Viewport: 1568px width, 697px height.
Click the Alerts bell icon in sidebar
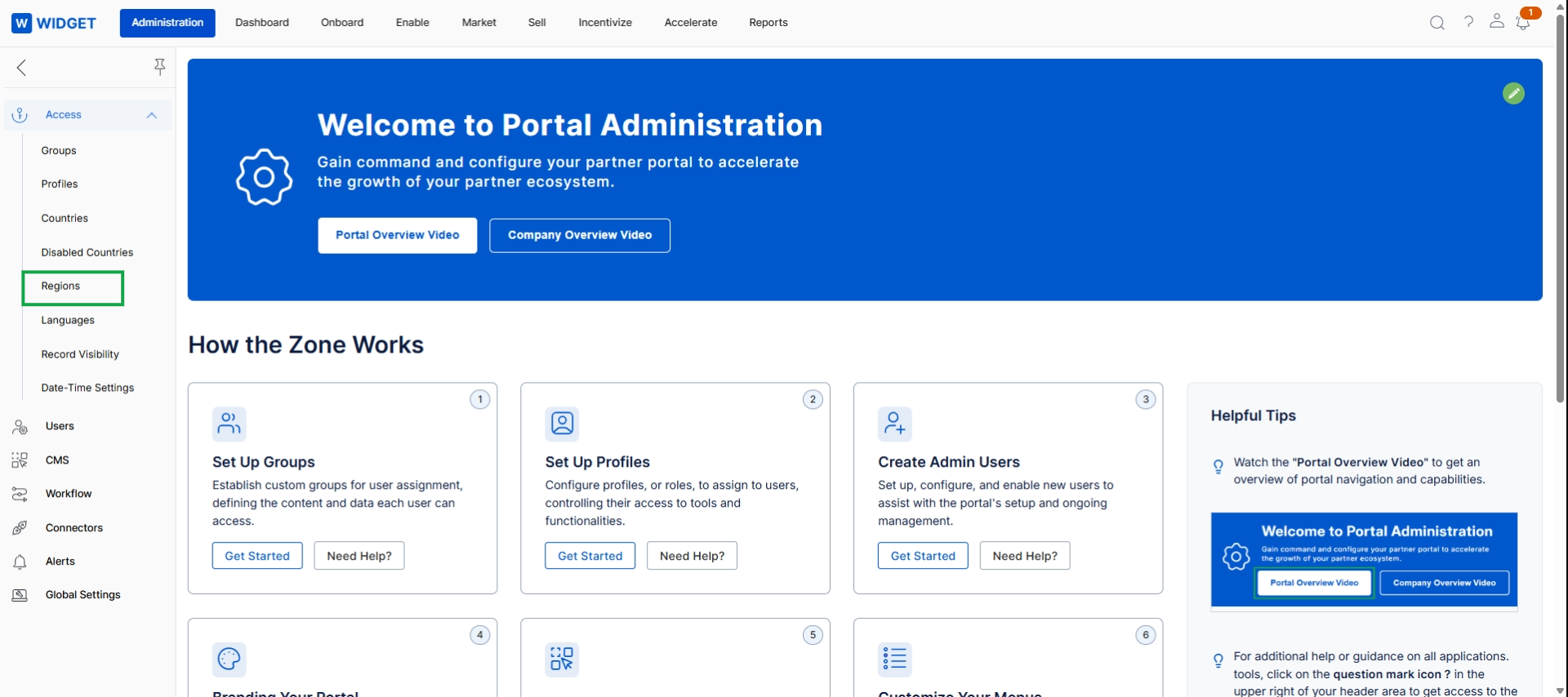click(x=20, y=562)
